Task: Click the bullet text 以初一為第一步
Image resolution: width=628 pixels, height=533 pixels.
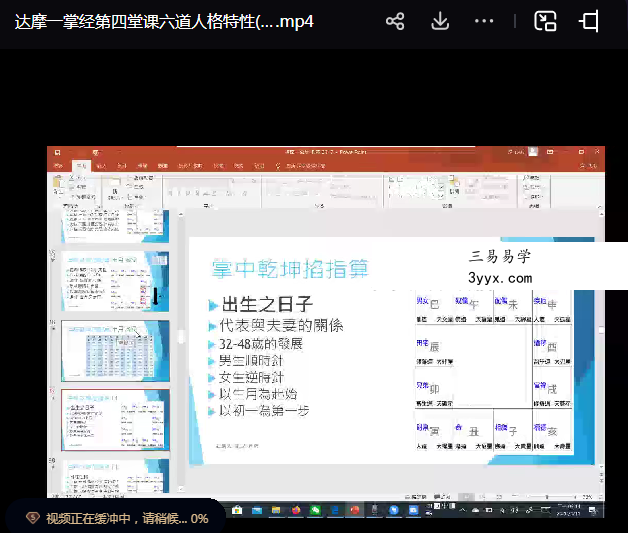Action: [x=264, y=411]
